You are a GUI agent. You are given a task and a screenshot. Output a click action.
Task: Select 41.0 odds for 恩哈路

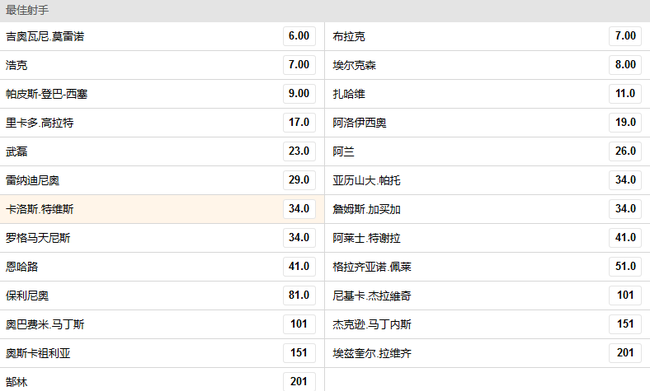pos(299,267)
